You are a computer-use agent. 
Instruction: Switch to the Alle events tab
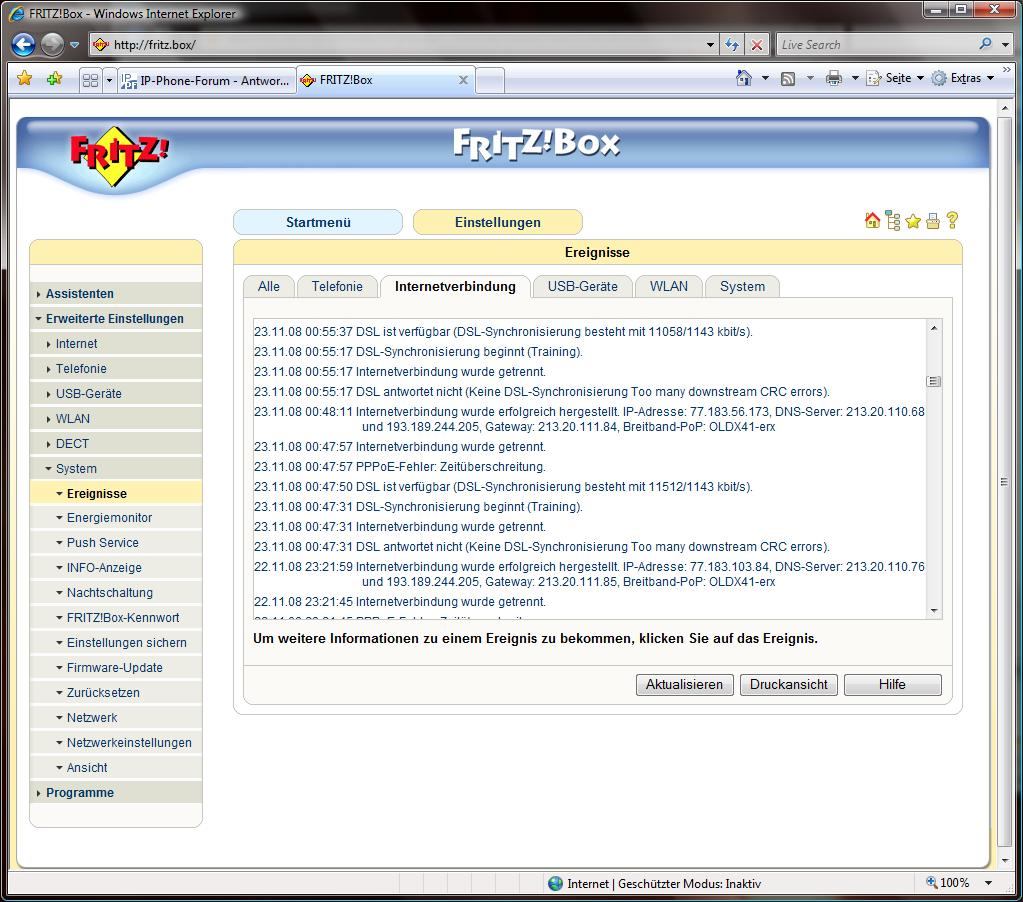tap(268, 286)
